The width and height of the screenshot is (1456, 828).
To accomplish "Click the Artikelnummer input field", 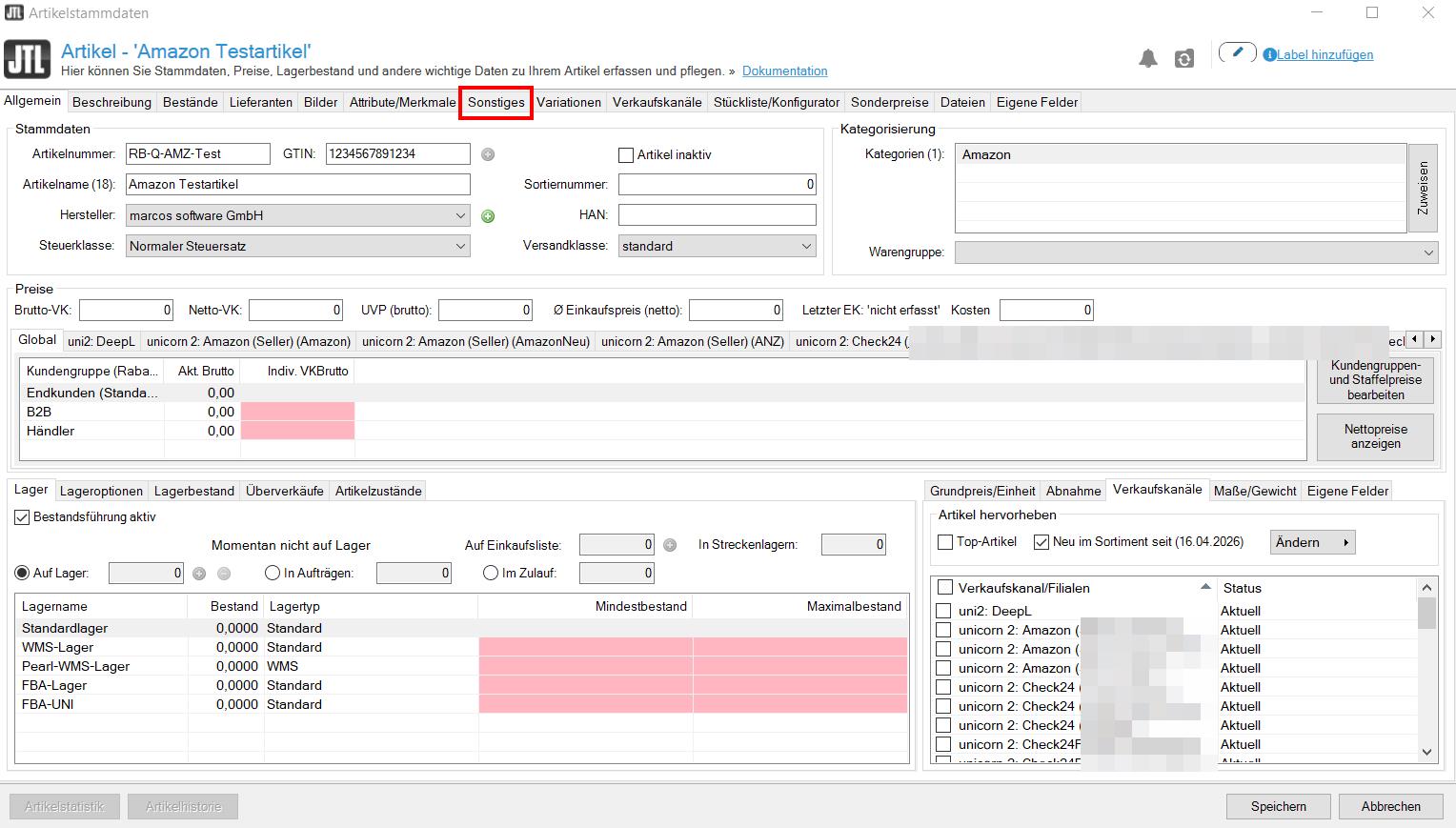I will [x=198, y=153].
